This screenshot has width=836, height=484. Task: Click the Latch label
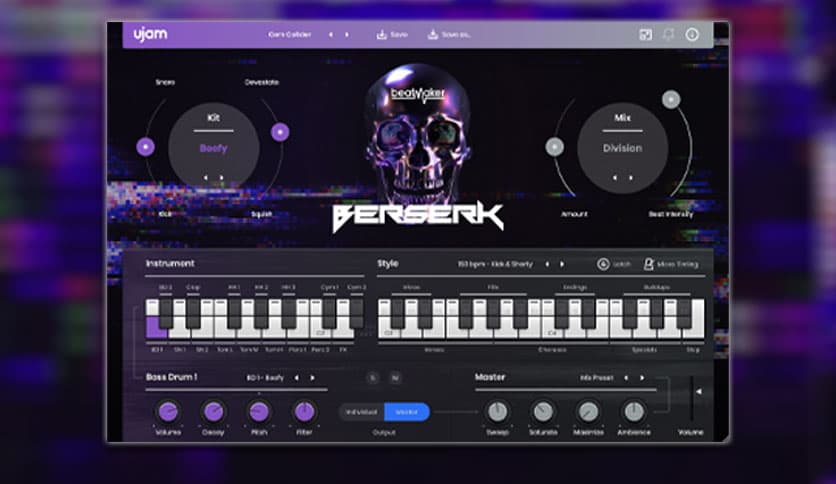coord(622,264)
